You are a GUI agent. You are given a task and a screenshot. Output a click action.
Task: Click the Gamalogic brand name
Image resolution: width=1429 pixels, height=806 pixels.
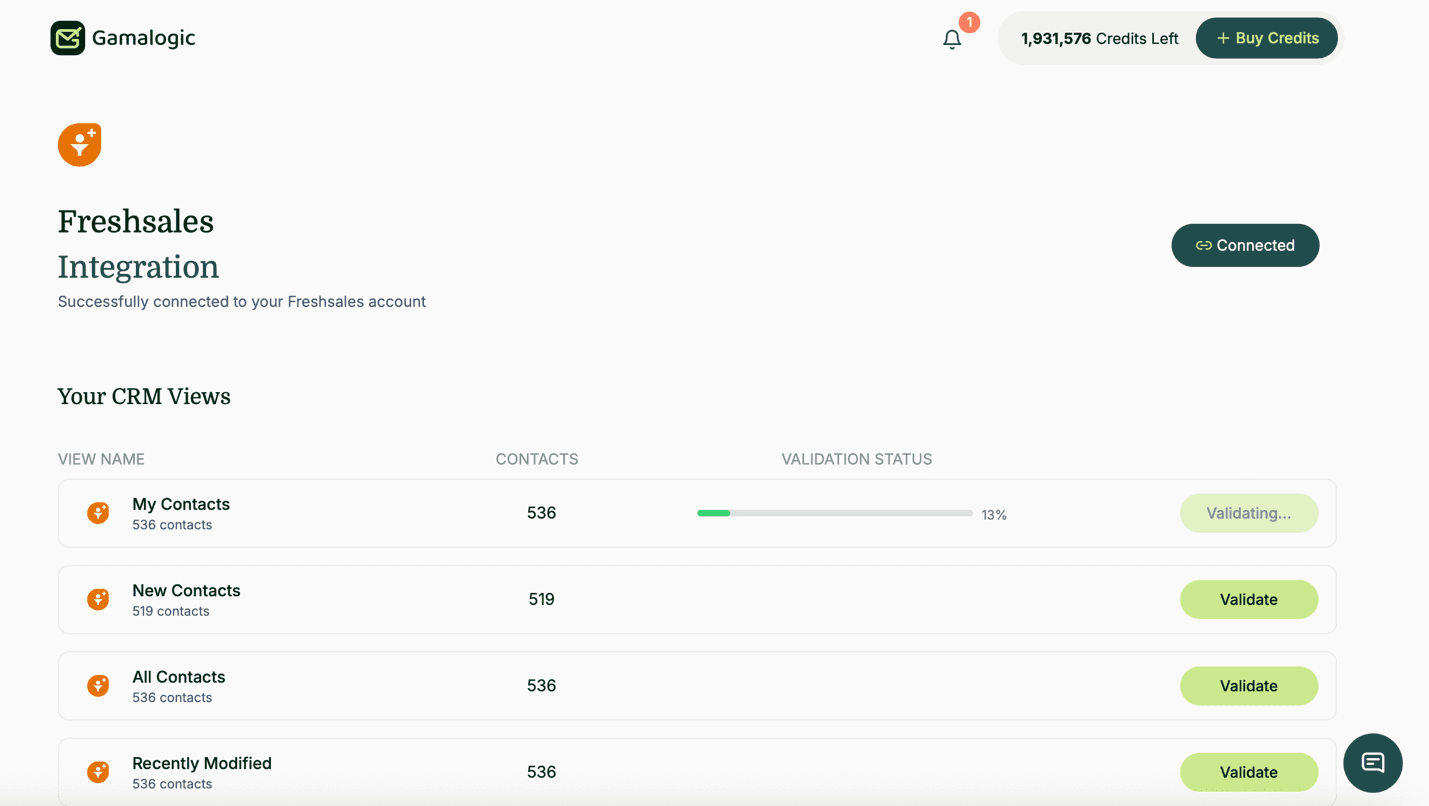point(144,38)
